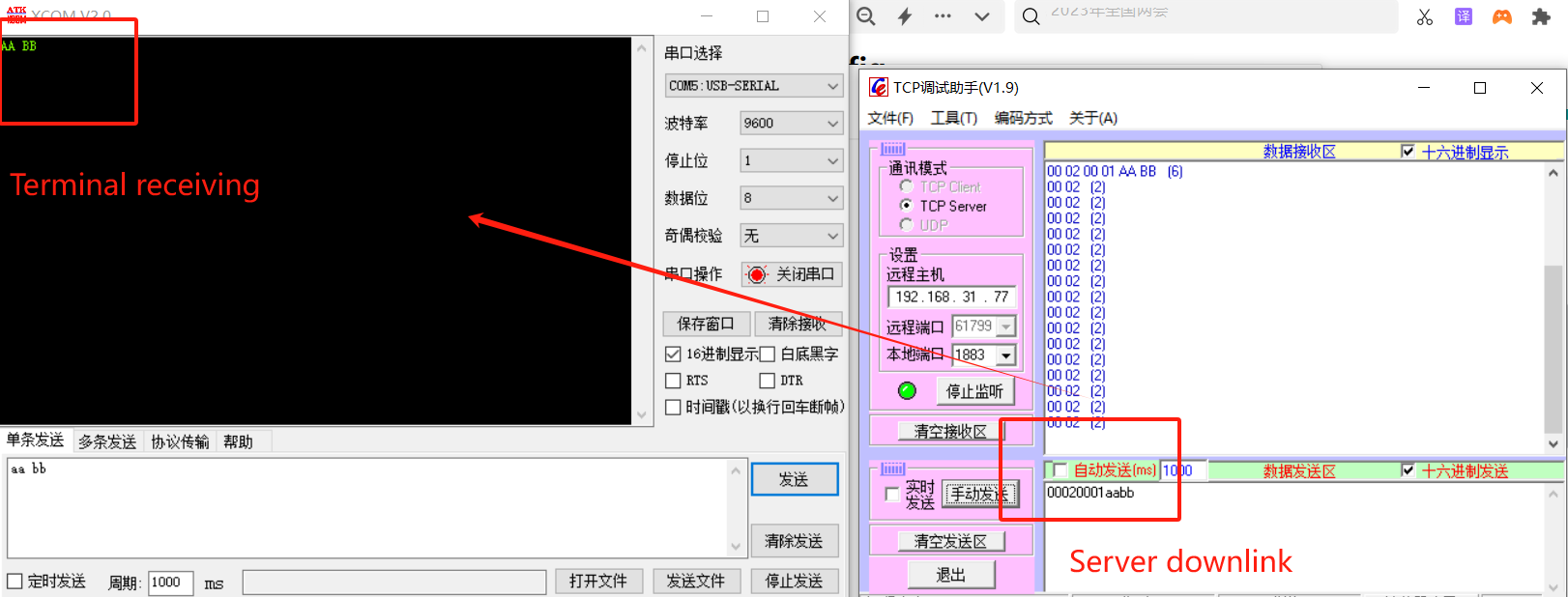Click the 停止监听 button
This screenshot has height=597, width=1568.
973,391
